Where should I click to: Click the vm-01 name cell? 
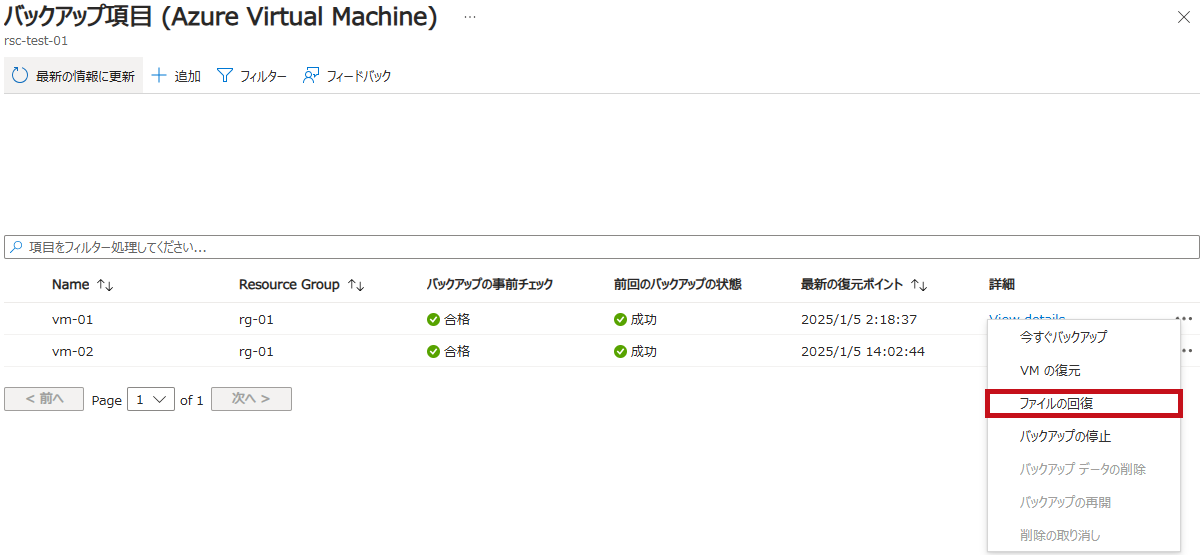pyautogui.click(x=72, y=320)
